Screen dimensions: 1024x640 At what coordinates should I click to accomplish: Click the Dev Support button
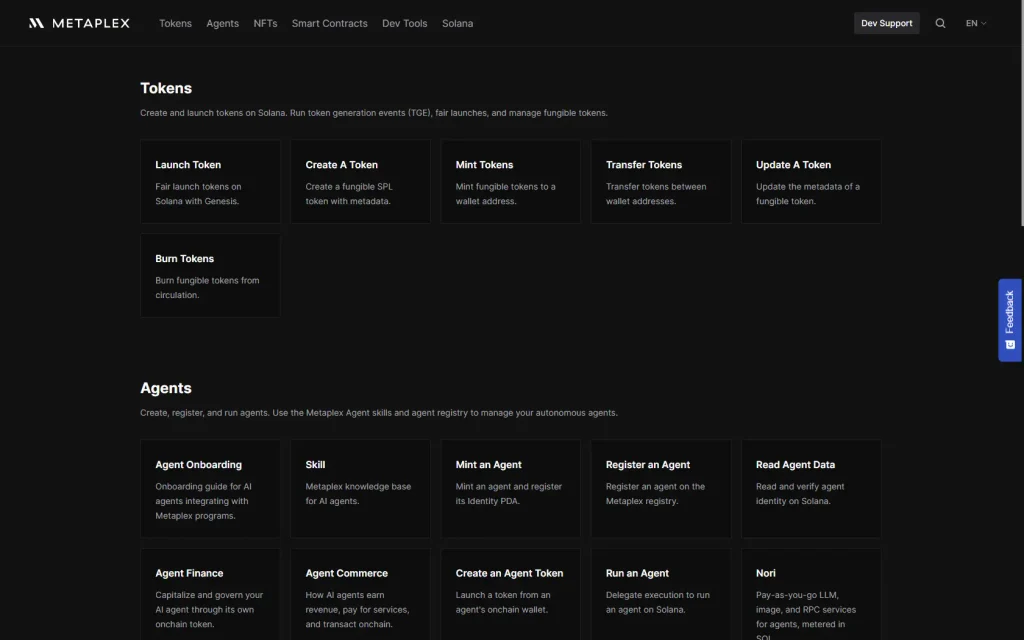886,23
